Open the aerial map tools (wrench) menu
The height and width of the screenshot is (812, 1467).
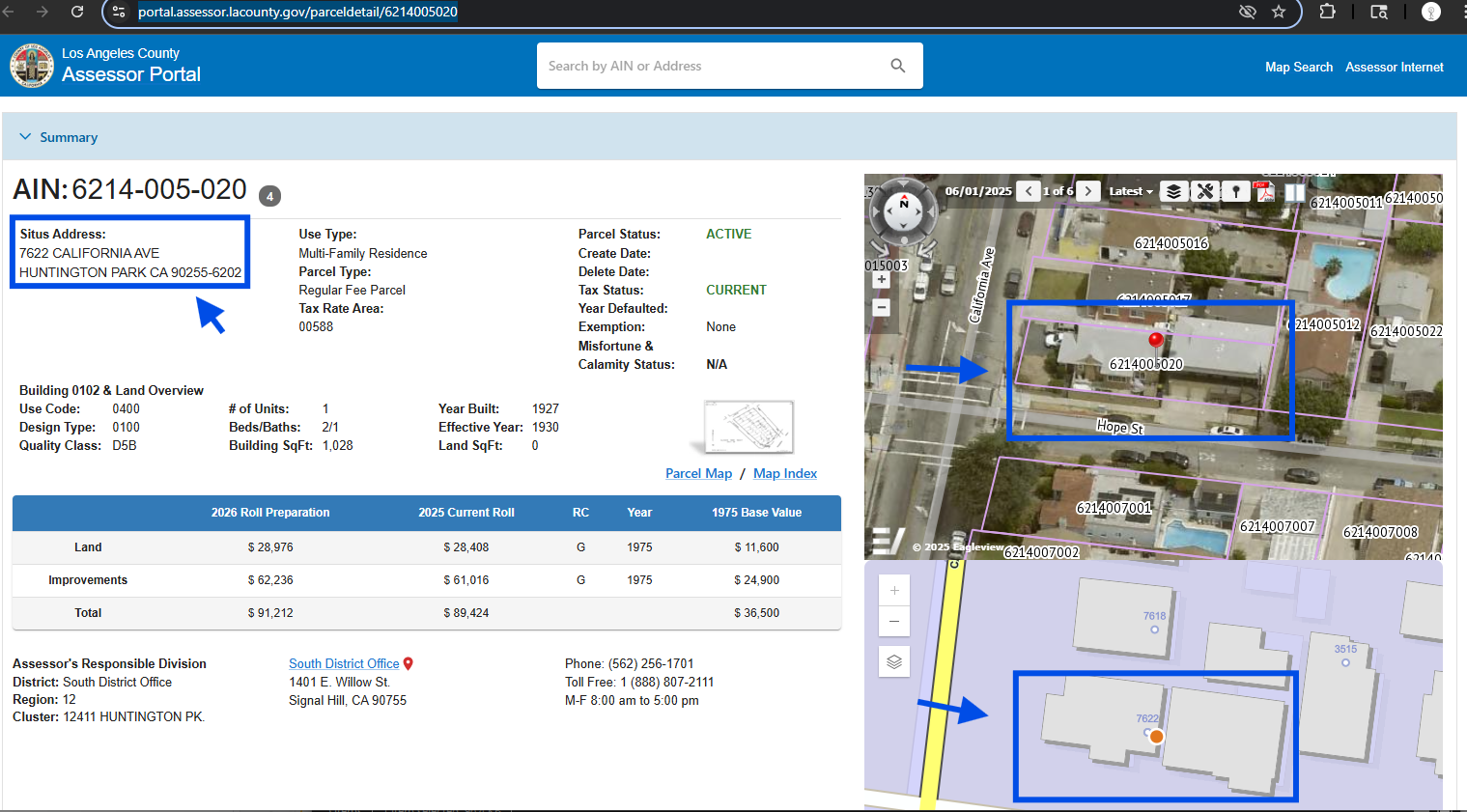1204,191
